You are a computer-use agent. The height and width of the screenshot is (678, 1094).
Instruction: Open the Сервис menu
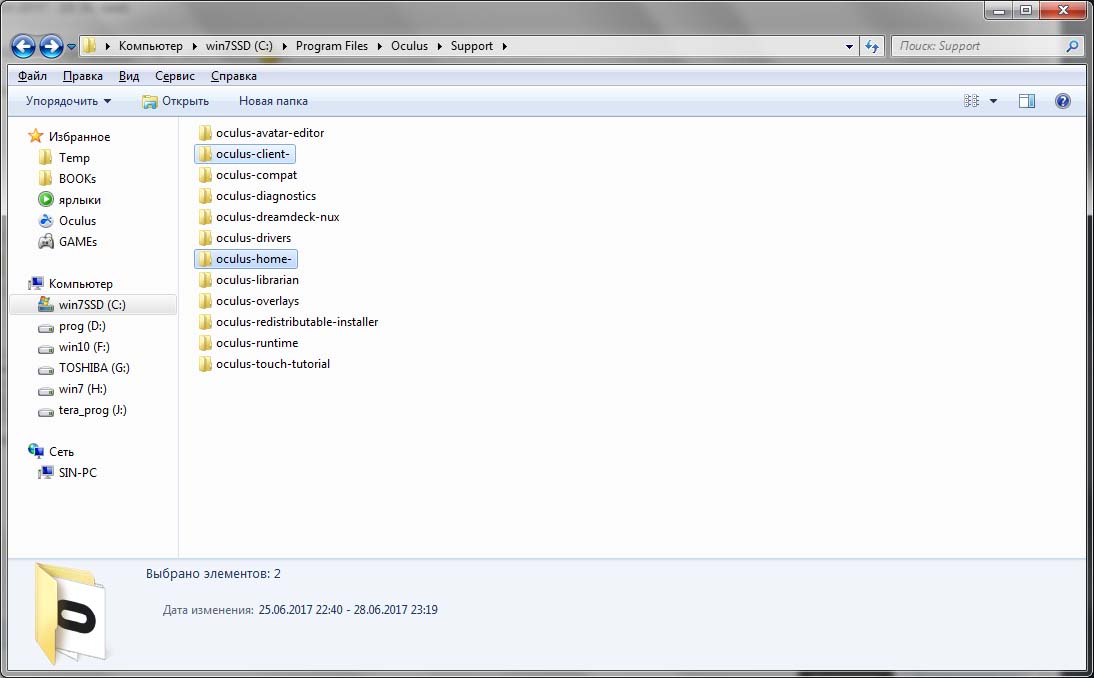pos(174,76)
